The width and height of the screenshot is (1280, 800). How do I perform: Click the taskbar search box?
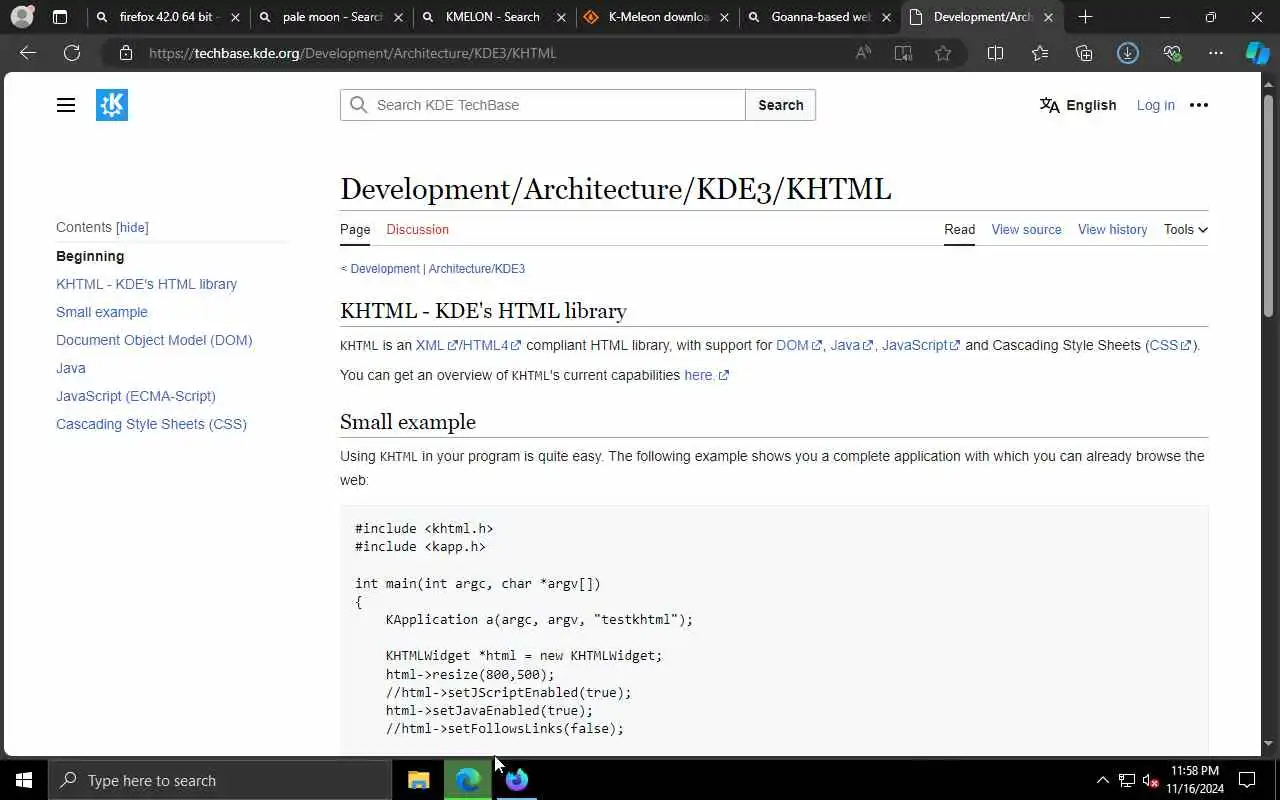tap(220, 780)
